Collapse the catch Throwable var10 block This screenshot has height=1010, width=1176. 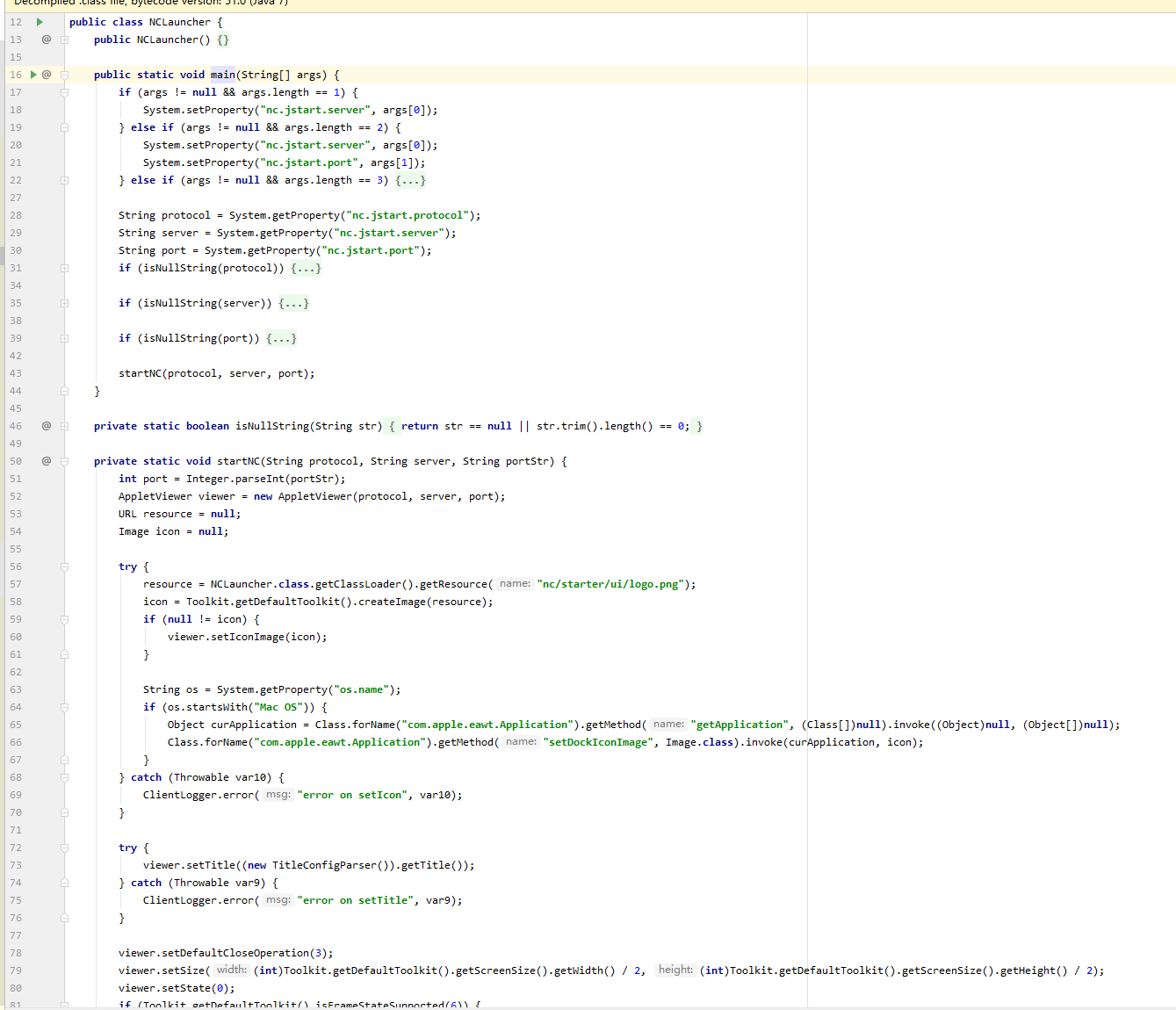pyautogui.click(x=64, y=777)
